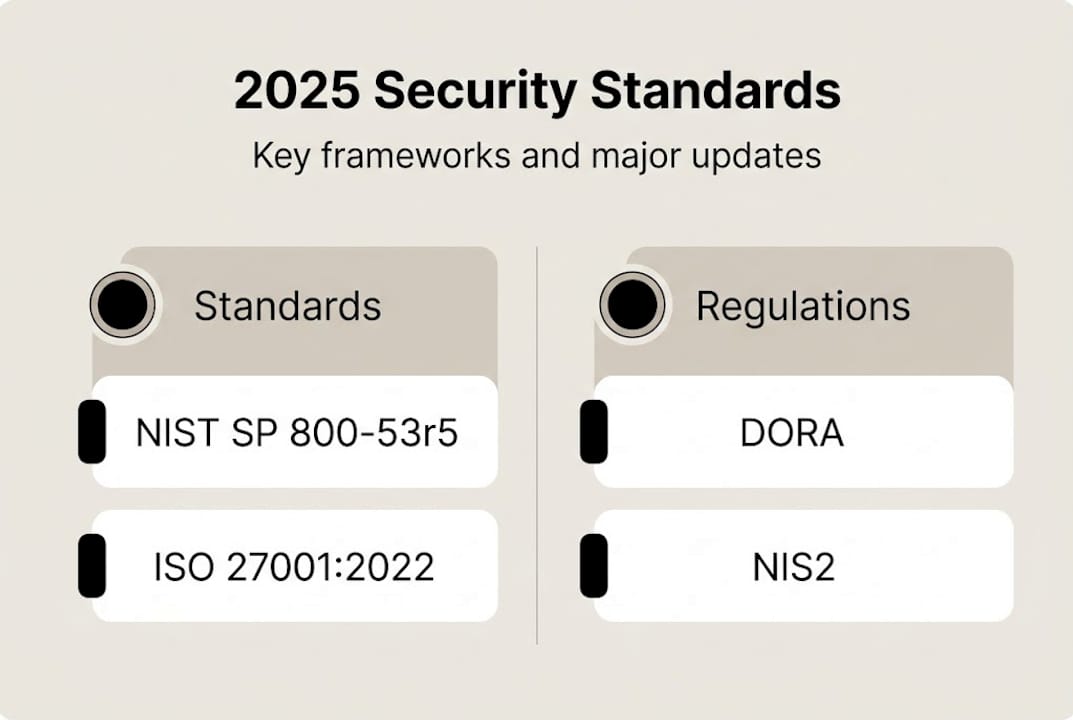Select the Regulations column header label
The width and height of the screenshot is (1073, 720).
pyautogui.click(x=803, y=306)
